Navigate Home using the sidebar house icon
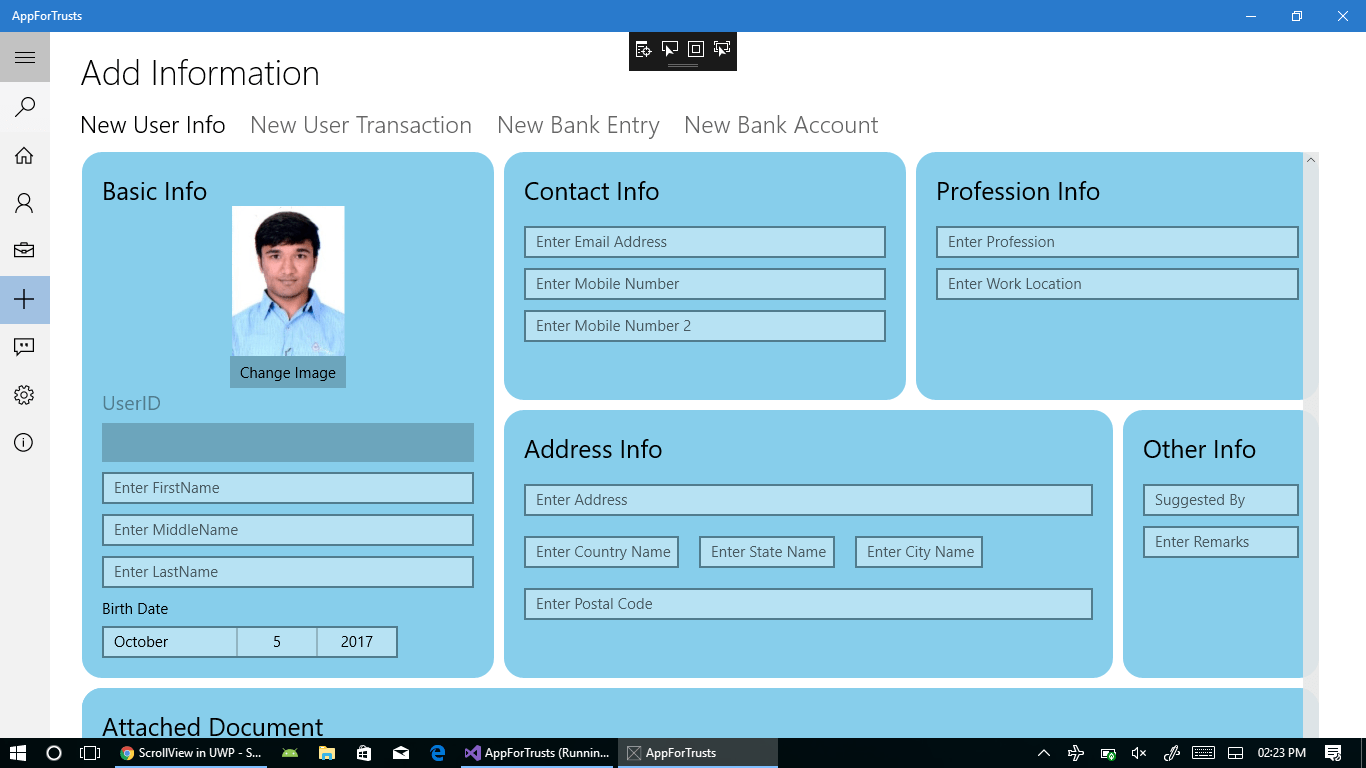 (24, 155)
